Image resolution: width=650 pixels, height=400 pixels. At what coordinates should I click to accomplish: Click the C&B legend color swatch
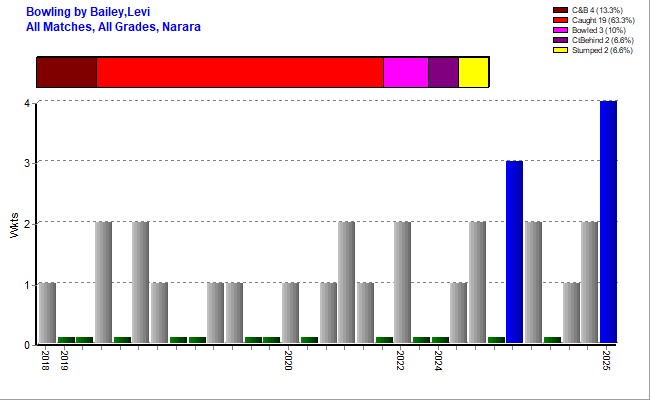[x=560, y=10]
